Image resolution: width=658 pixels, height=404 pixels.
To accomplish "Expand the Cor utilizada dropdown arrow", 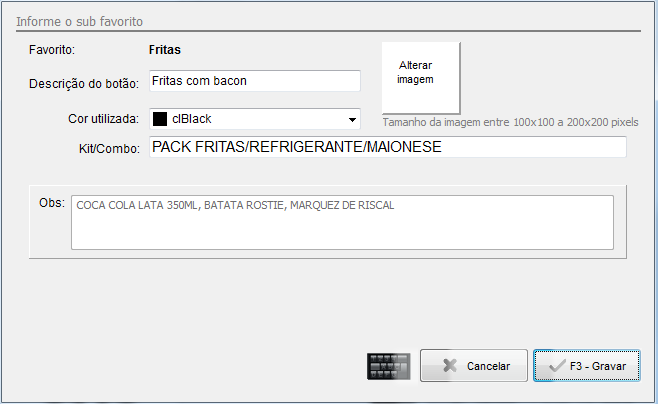I will click(x=352, y=120).
